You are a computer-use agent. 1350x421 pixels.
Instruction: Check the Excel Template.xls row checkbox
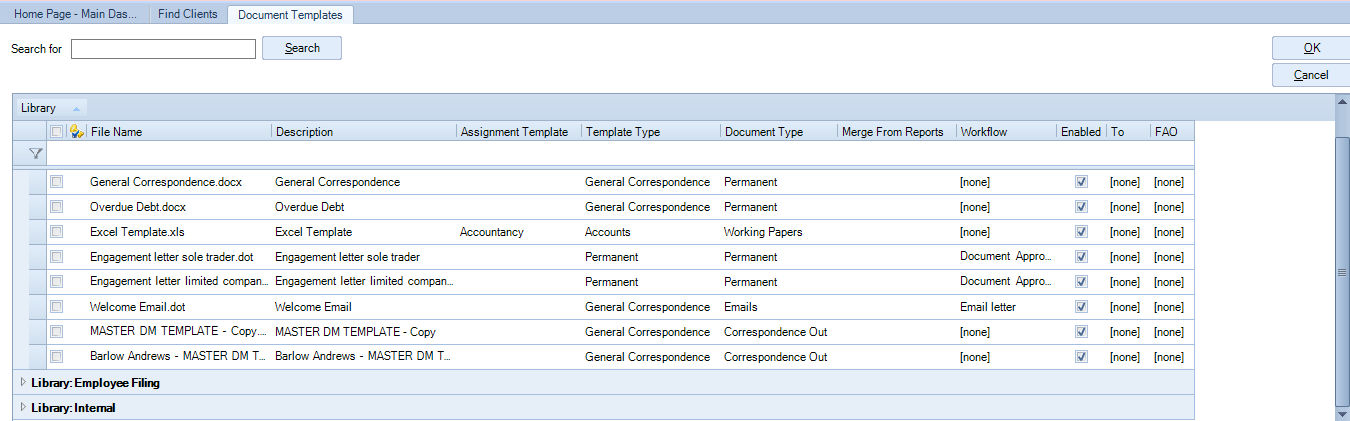point(57,232)
